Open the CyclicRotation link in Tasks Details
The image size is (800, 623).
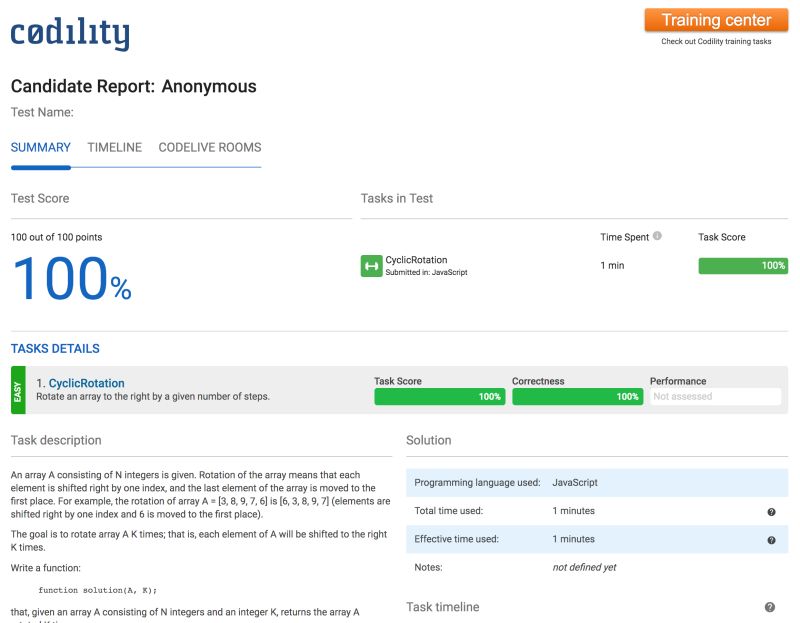(86, 383)
